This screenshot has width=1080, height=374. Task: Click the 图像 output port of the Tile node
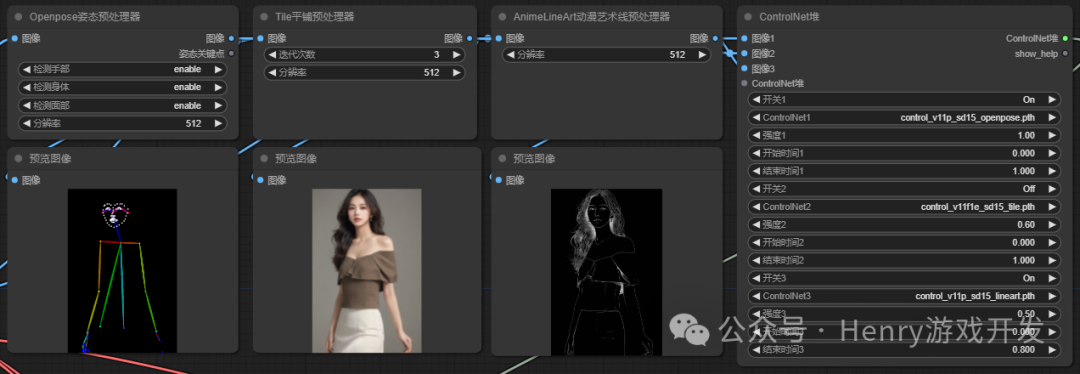tap(469, 39)
